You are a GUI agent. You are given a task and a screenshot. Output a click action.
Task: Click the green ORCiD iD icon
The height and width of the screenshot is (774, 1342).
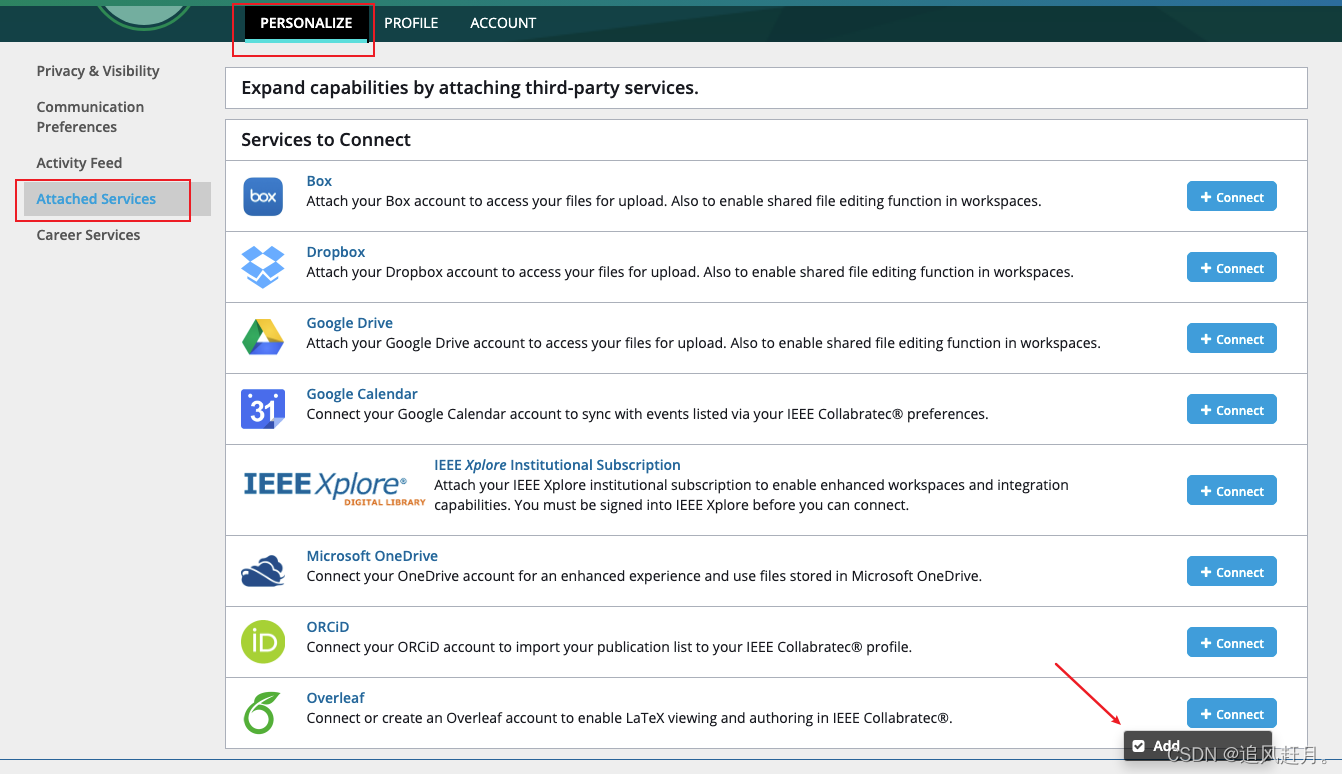point(262,642)
